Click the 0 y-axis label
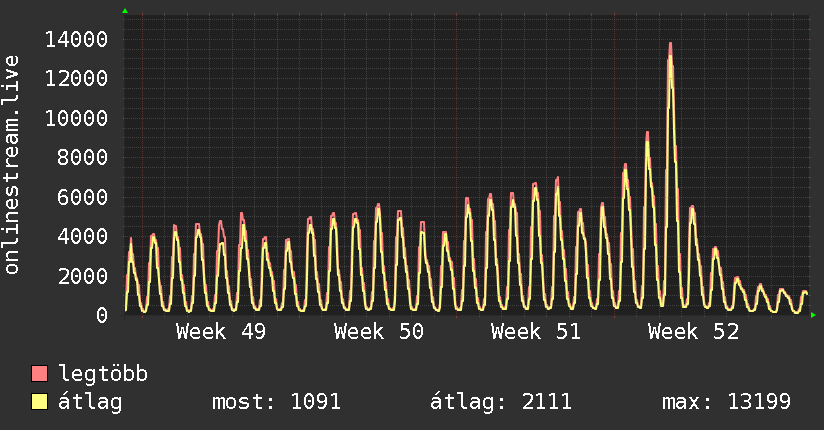This screenshot has height=430, width=824. (x=101, y=315)
